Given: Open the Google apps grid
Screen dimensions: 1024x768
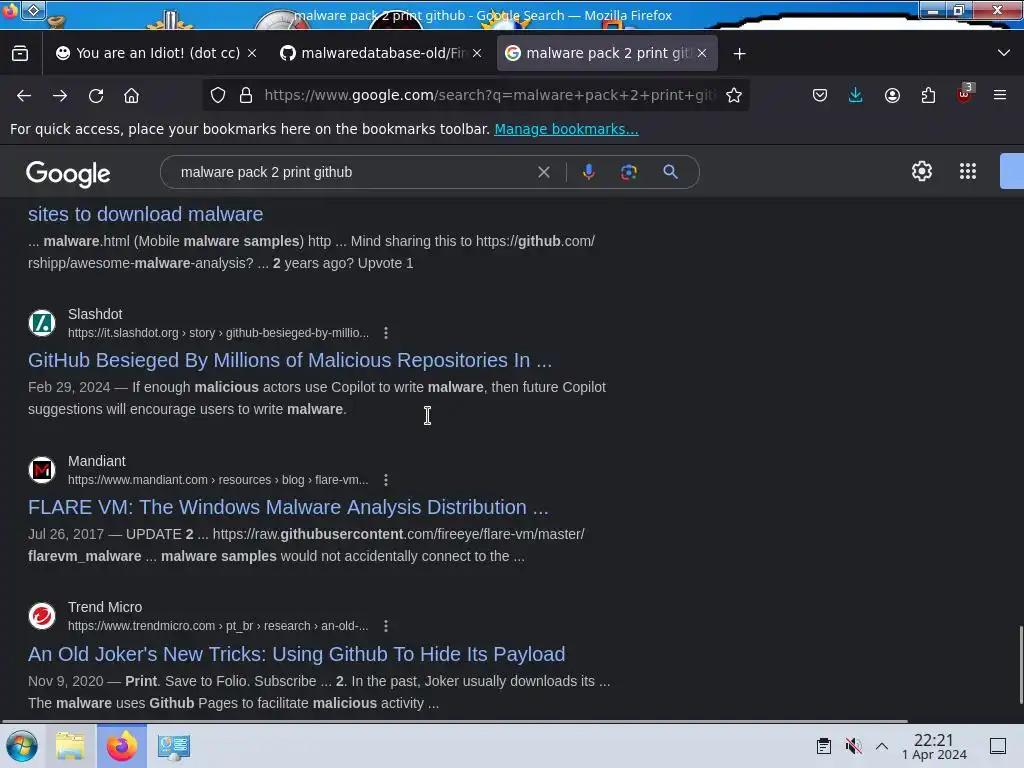Looking at the screenshot, I should [x=968, y=171].
